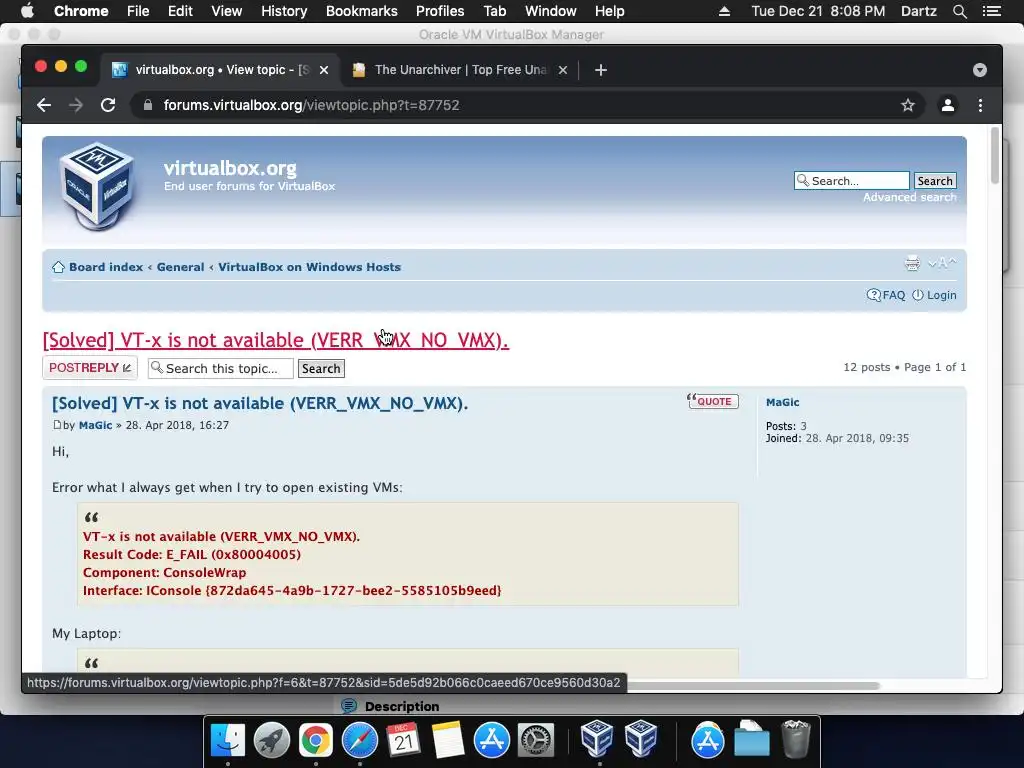The height and width of the screenshot is (768, 1024).
Task: Open System Preferences from the Dock
Action: tap(536, 740)
